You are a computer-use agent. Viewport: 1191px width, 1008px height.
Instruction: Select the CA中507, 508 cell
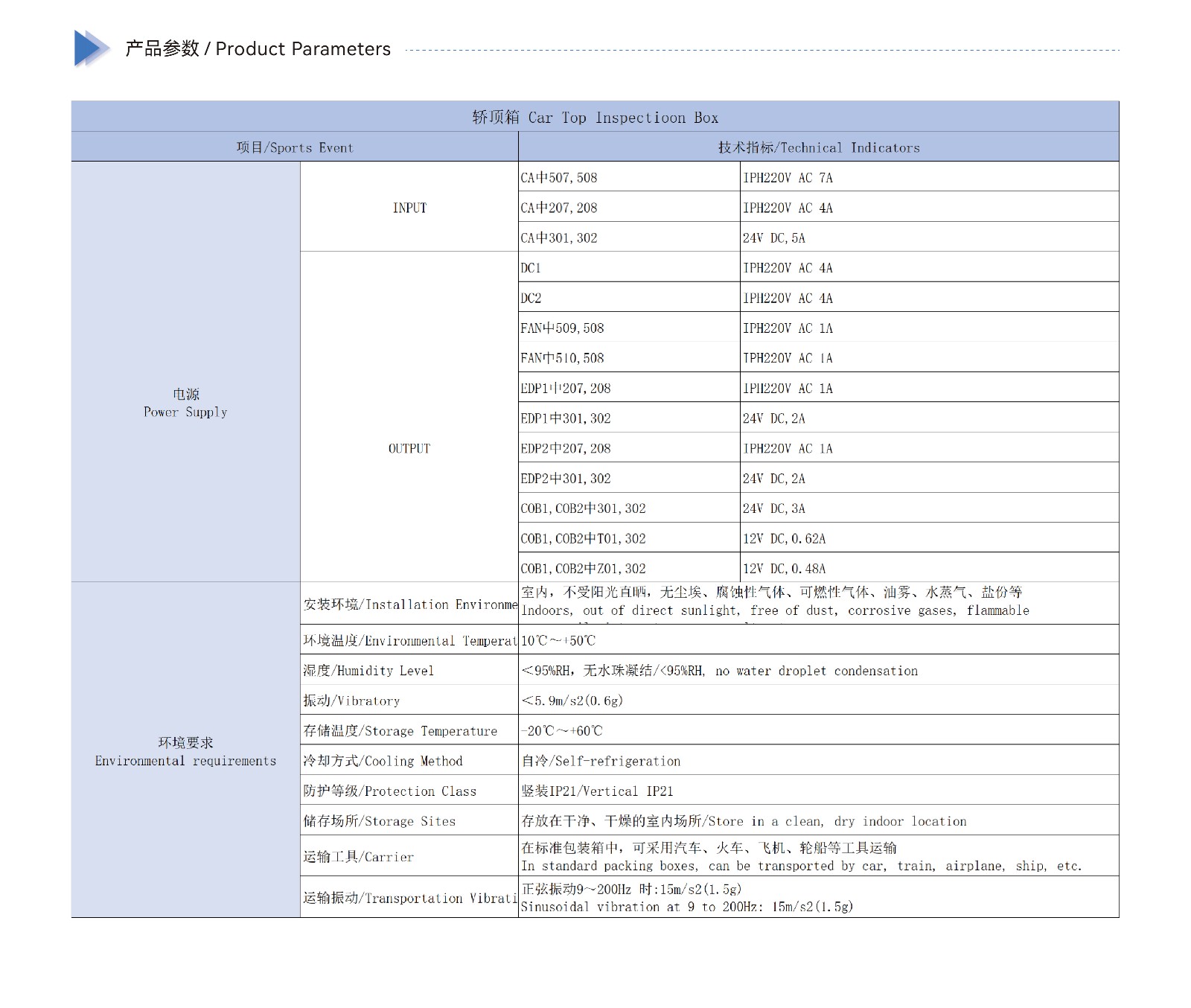coord(559,178)
